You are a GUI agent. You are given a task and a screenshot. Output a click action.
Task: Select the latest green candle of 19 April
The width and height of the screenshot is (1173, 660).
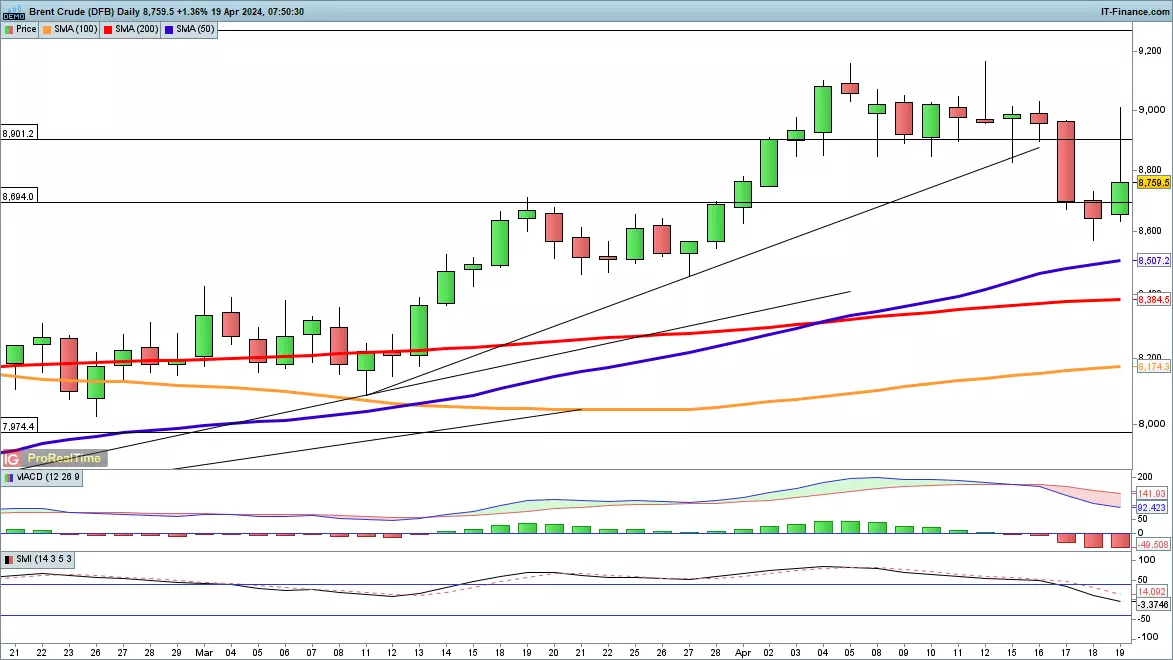1120,198
